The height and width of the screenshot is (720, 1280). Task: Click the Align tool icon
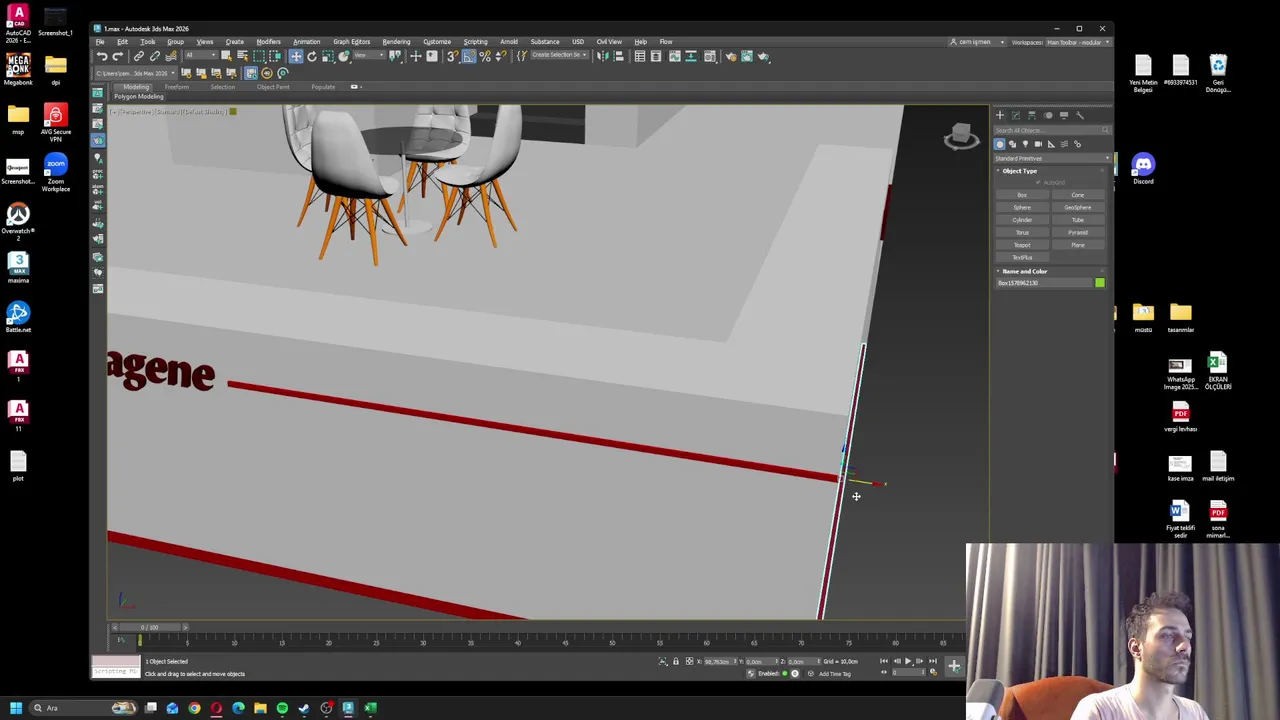[x=618, y=56]
